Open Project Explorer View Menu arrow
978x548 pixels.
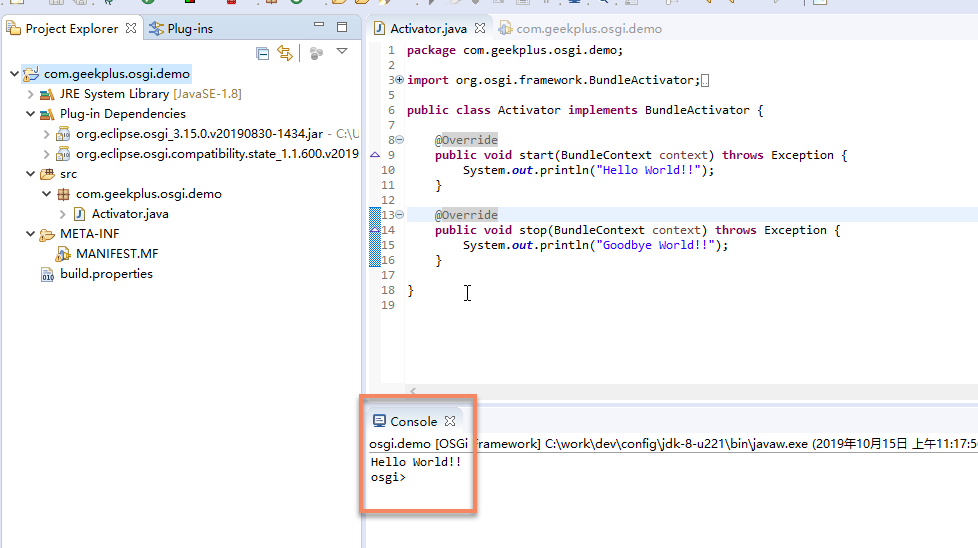click(x=342, y=51)
